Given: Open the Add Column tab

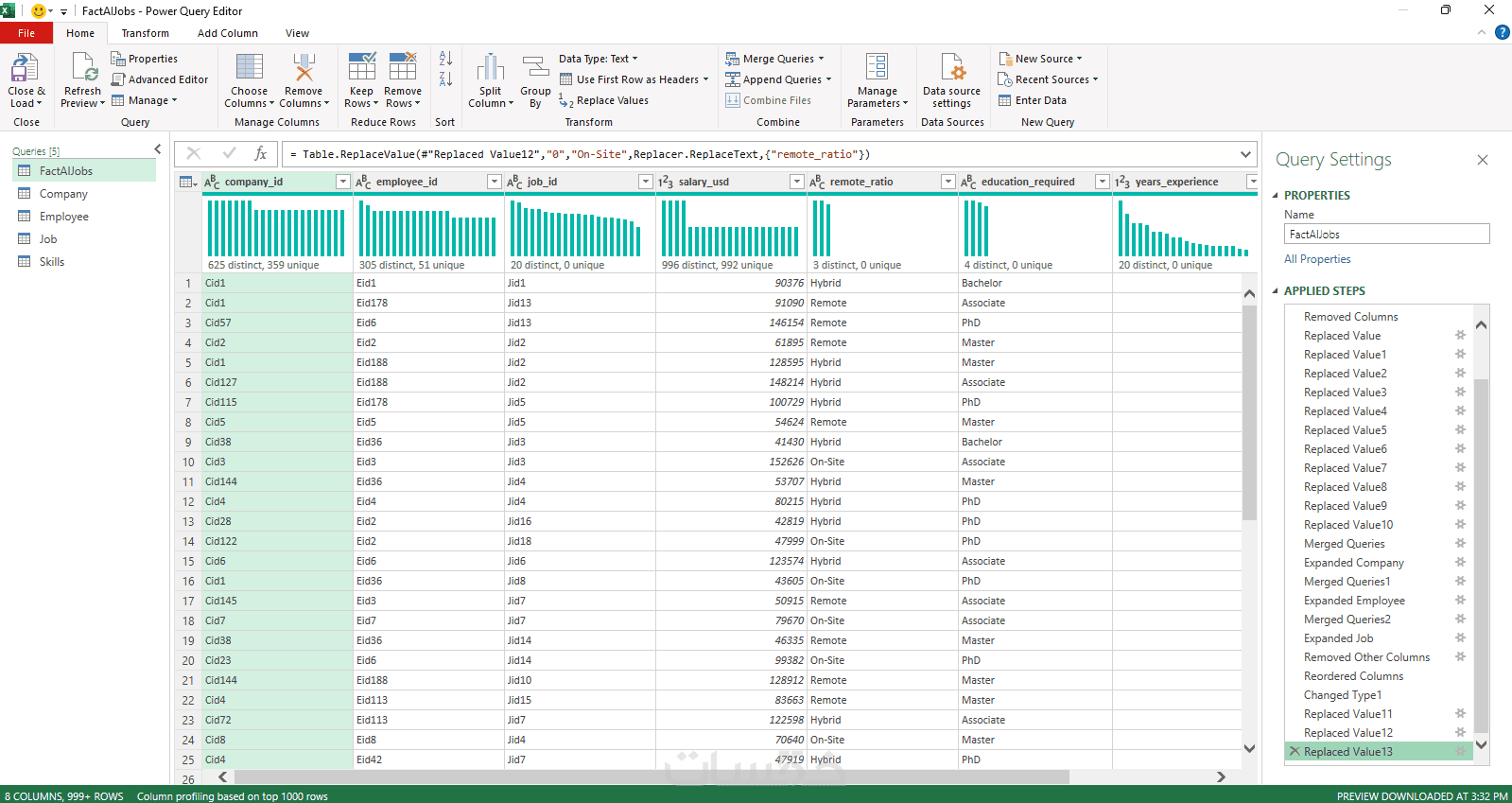Looking at the screenshot, I should [227, 33].
